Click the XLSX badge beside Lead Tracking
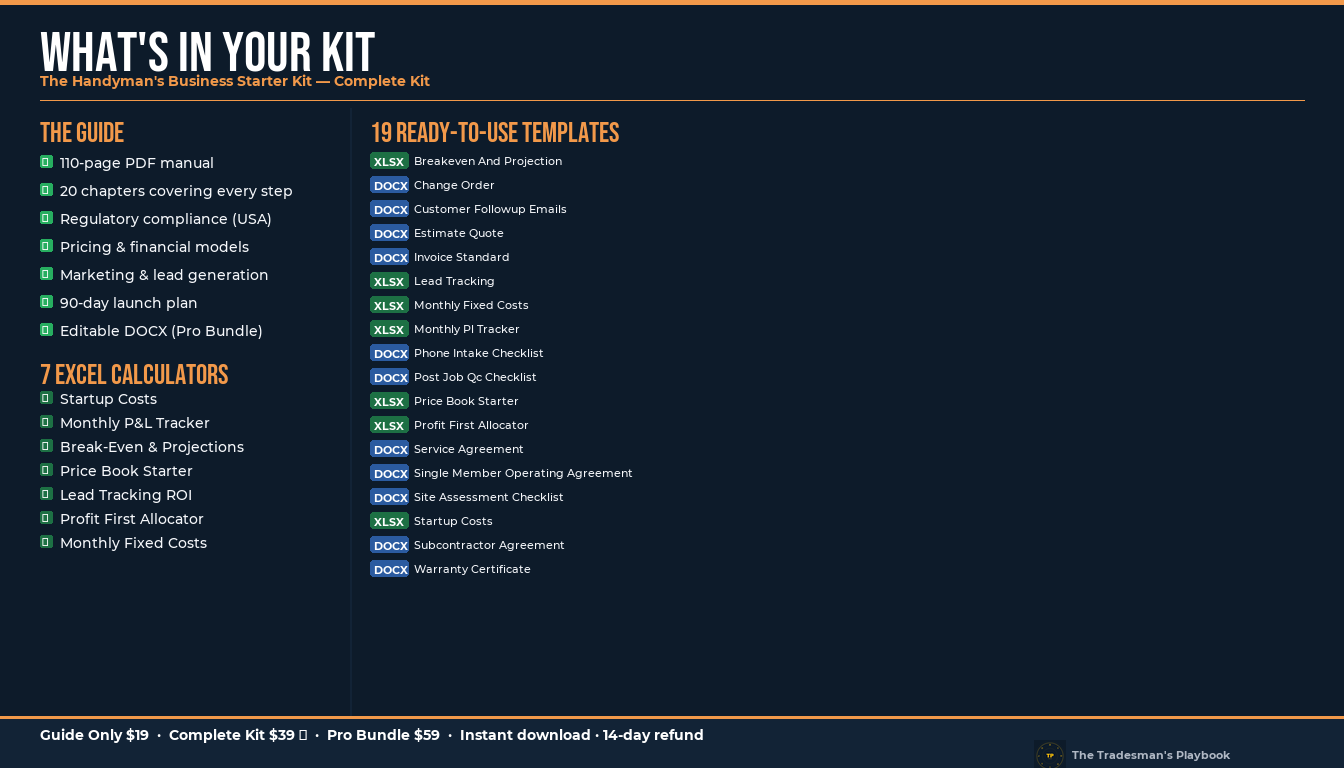Viewport: 1344px width, 768px height. (x=389, y=281)
